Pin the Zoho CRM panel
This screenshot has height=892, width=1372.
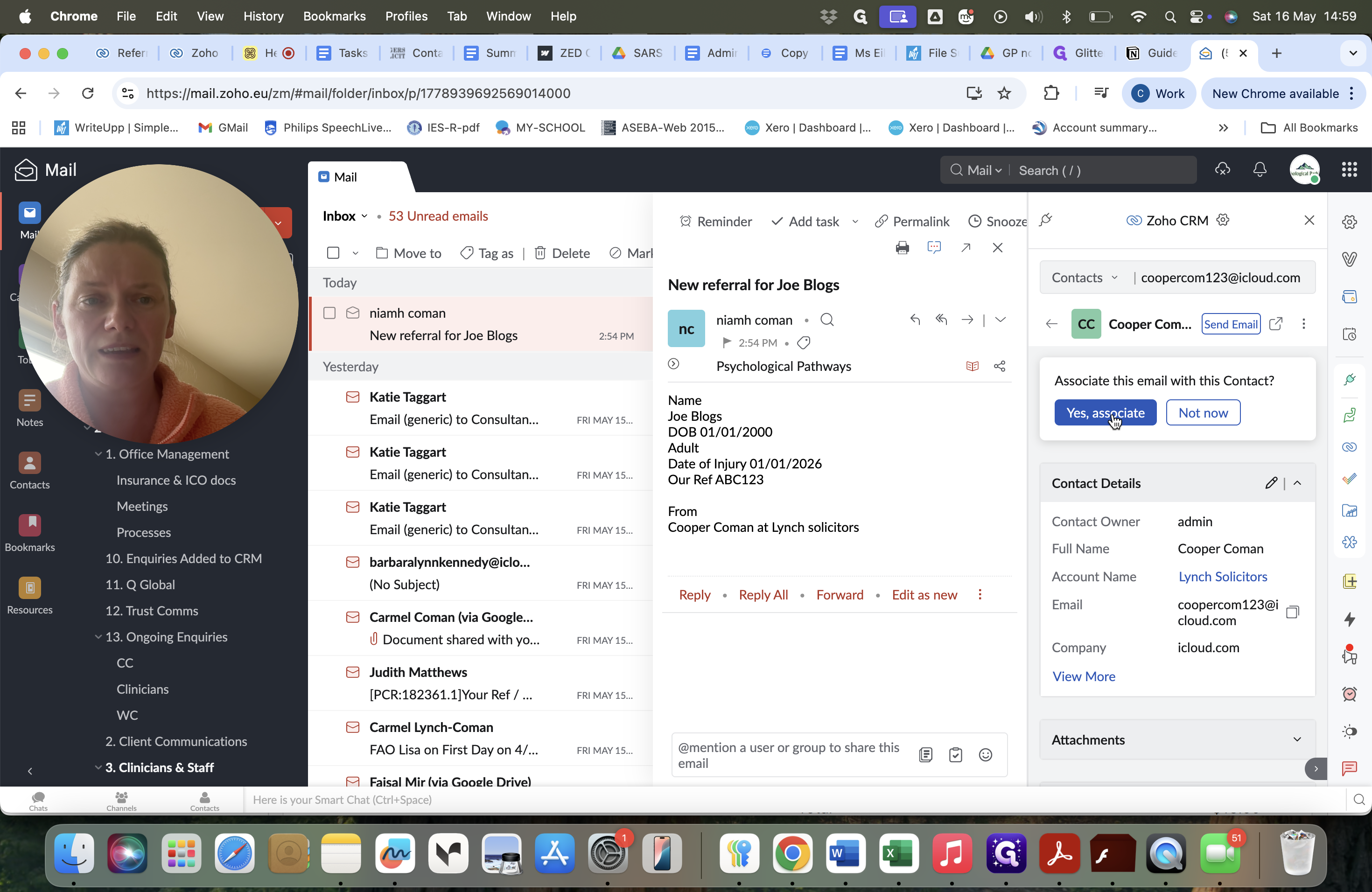[1046, 220]
